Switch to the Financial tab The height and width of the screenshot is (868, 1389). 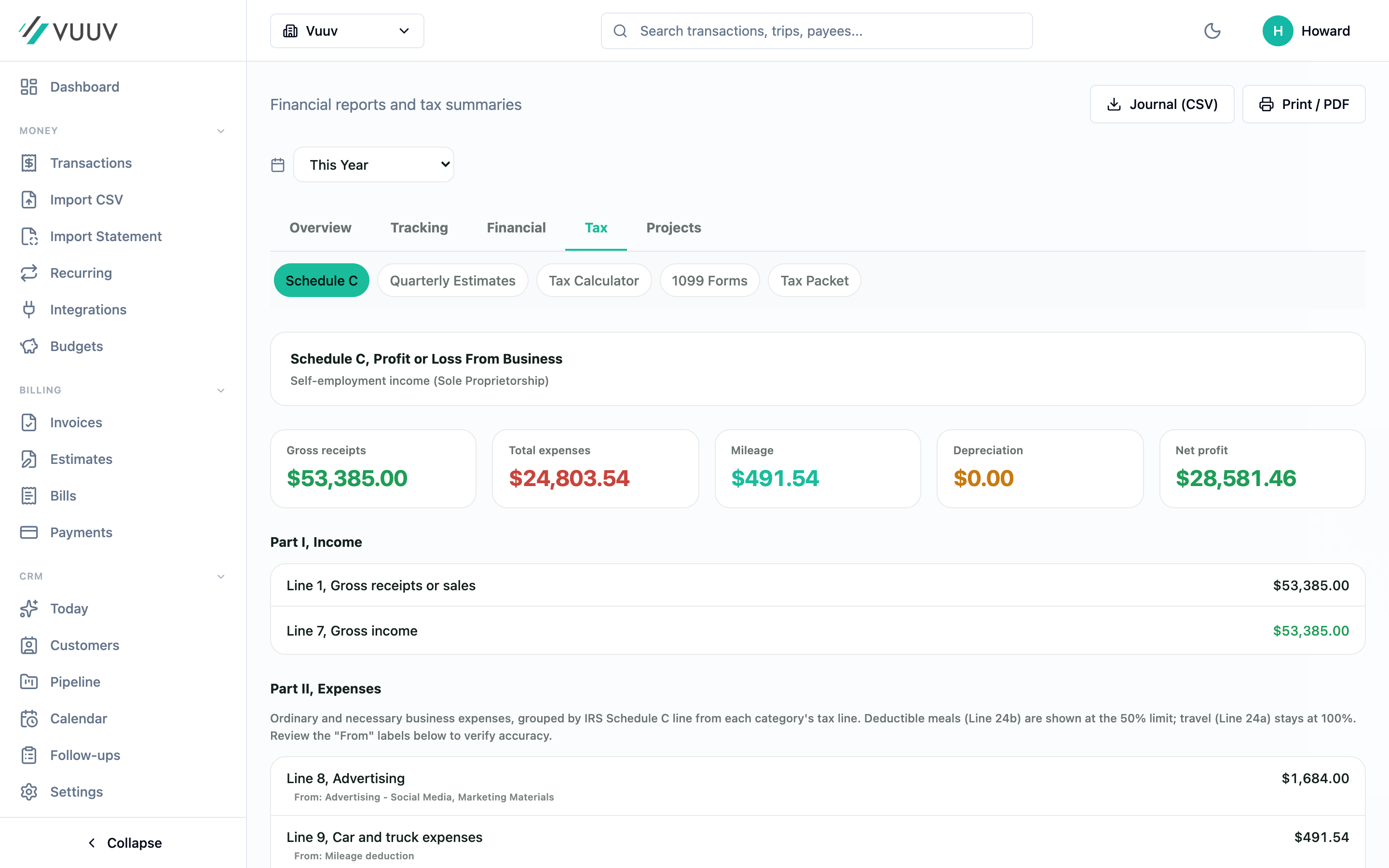516,228
